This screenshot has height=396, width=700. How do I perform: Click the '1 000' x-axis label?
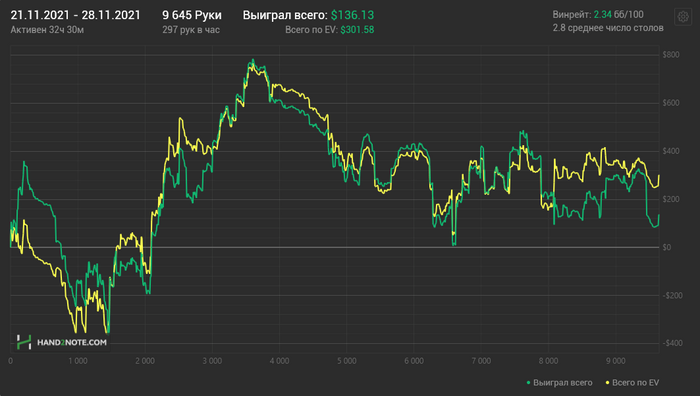tap(78, 361)
